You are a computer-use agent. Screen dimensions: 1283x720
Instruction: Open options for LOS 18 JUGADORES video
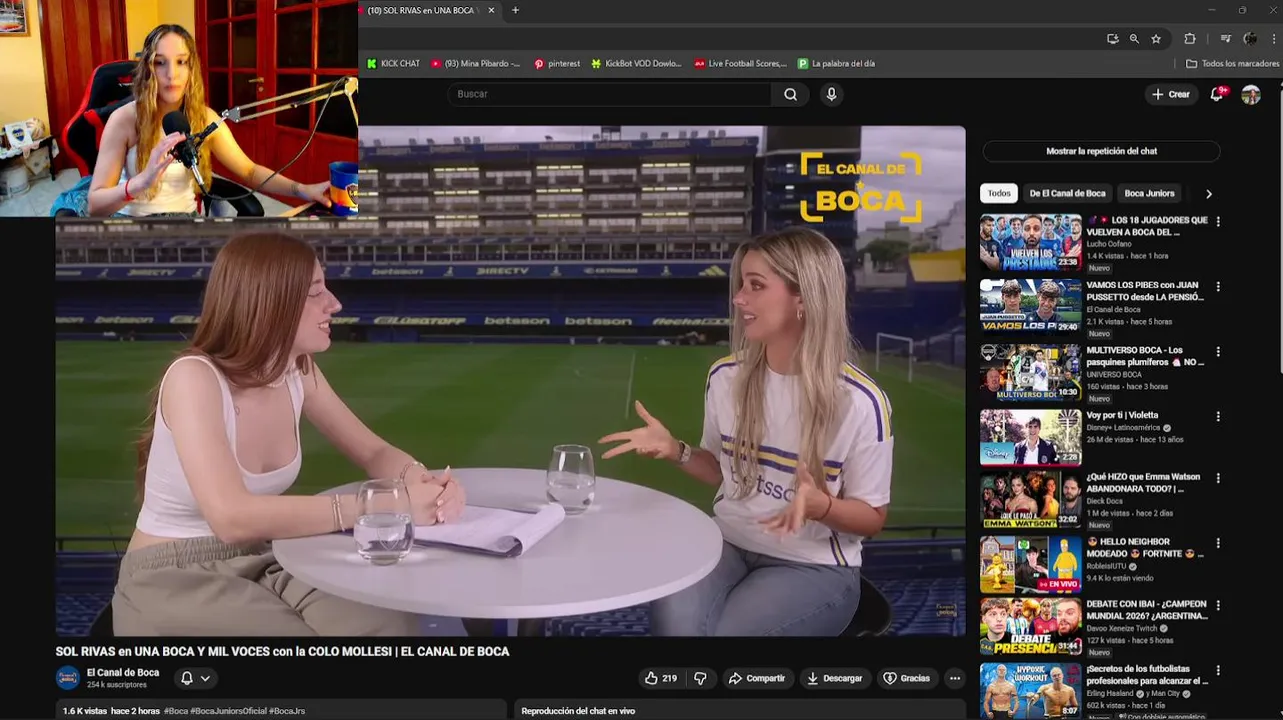[x=1217, y=221]
